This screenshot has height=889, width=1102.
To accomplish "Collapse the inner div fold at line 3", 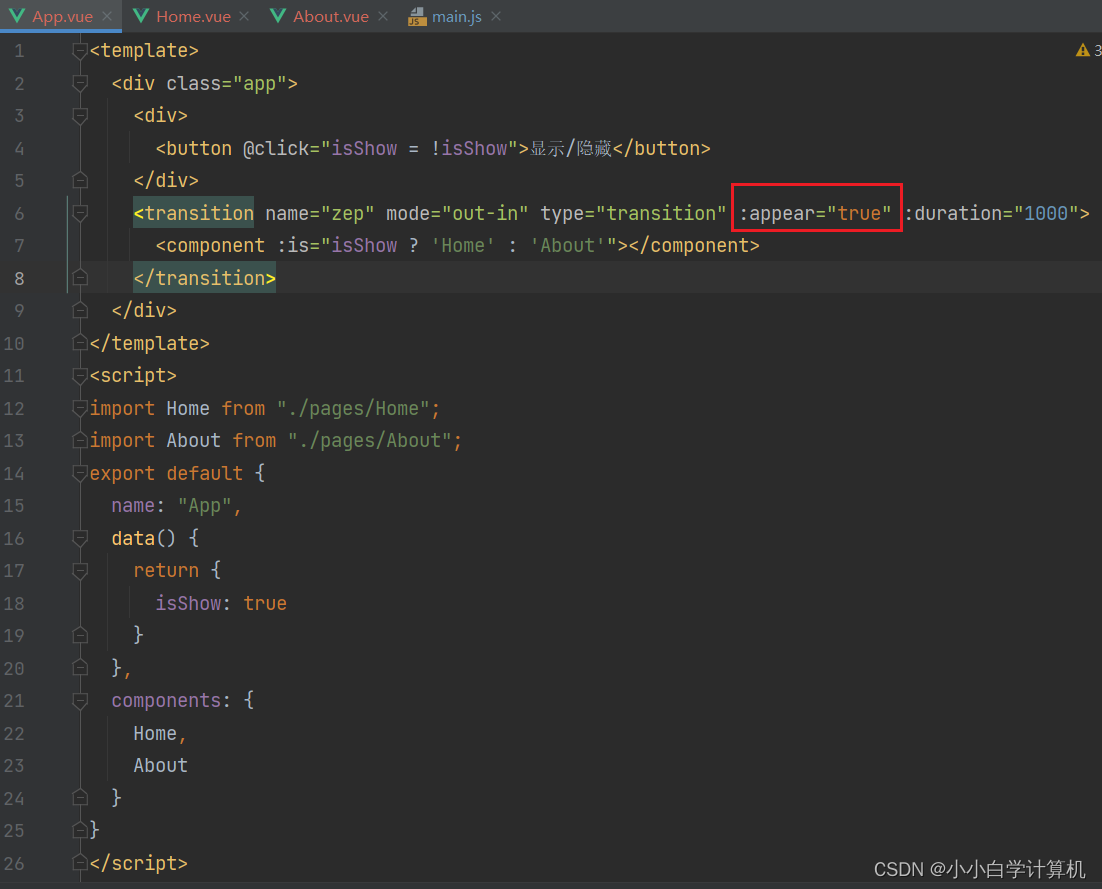I will 80,115.
